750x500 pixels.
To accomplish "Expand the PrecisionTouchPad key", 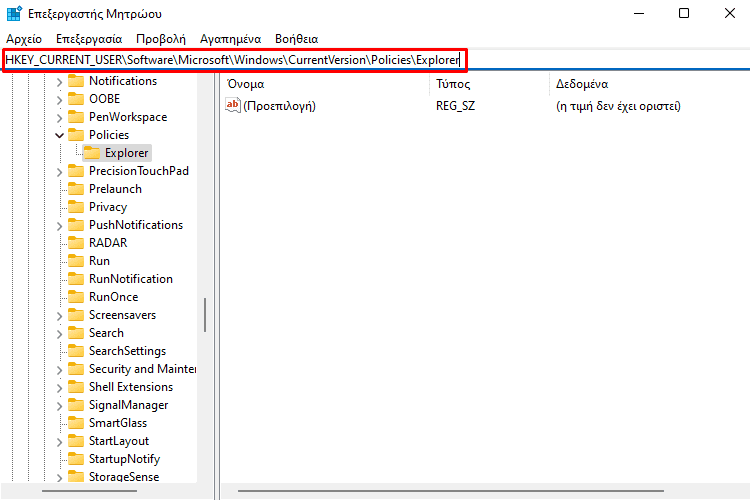I will point(59,172).
